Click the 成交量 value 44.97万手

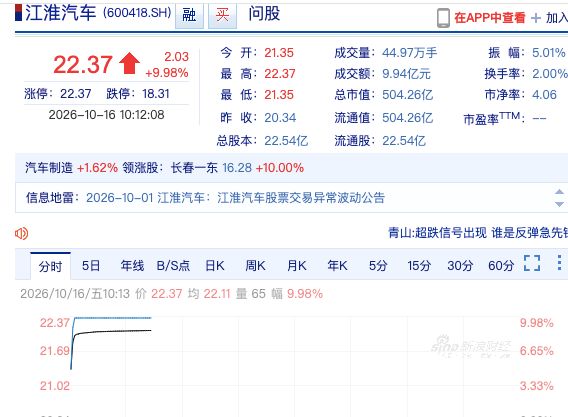tap(410, 53)
